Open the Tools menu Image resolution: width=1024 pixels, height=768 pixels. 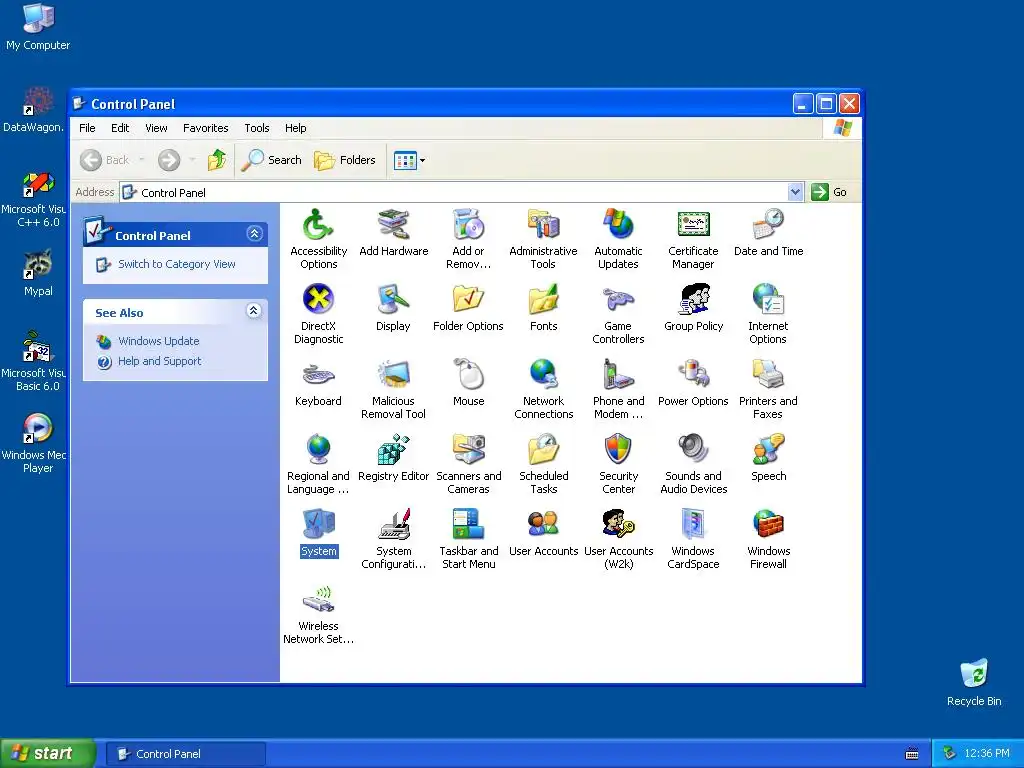pyautogui.click(x=257, y=128)
